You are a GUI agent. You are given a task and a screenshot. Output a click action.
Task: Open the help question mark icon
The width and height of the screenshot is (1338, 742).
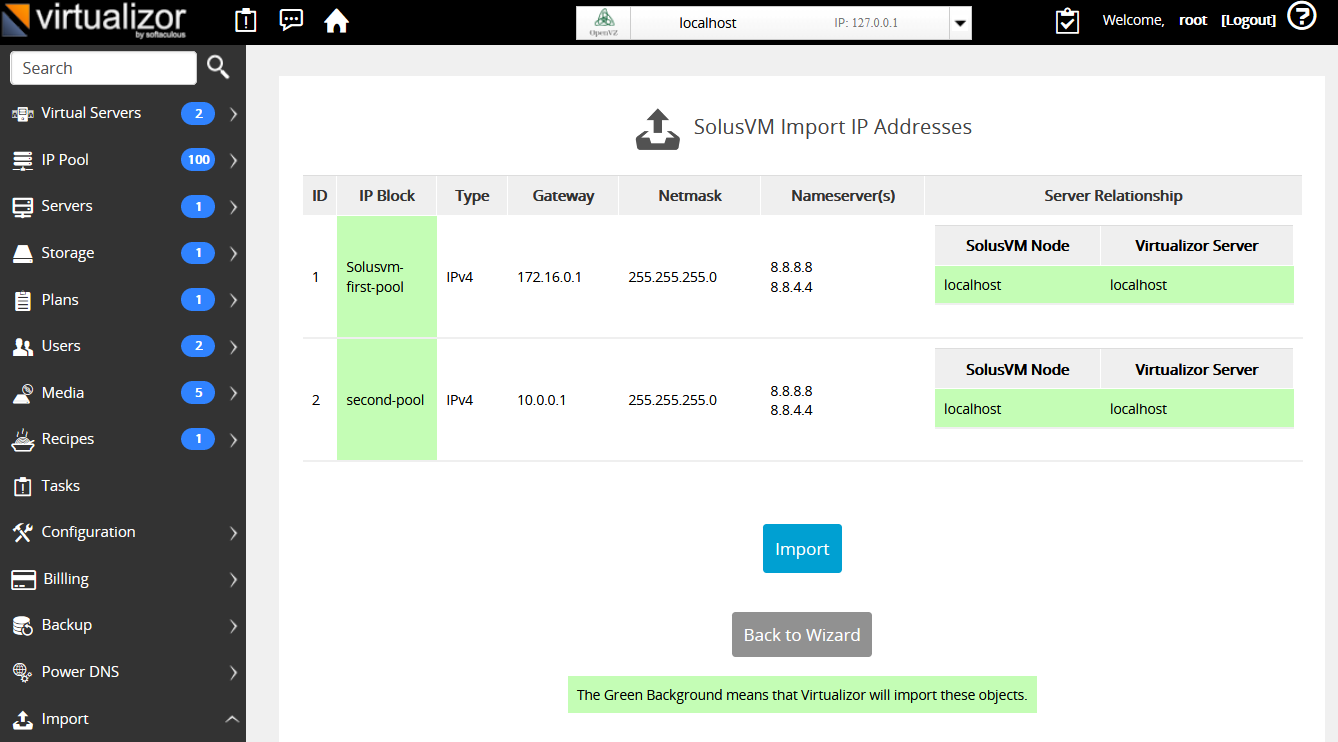coord(1301,16)
